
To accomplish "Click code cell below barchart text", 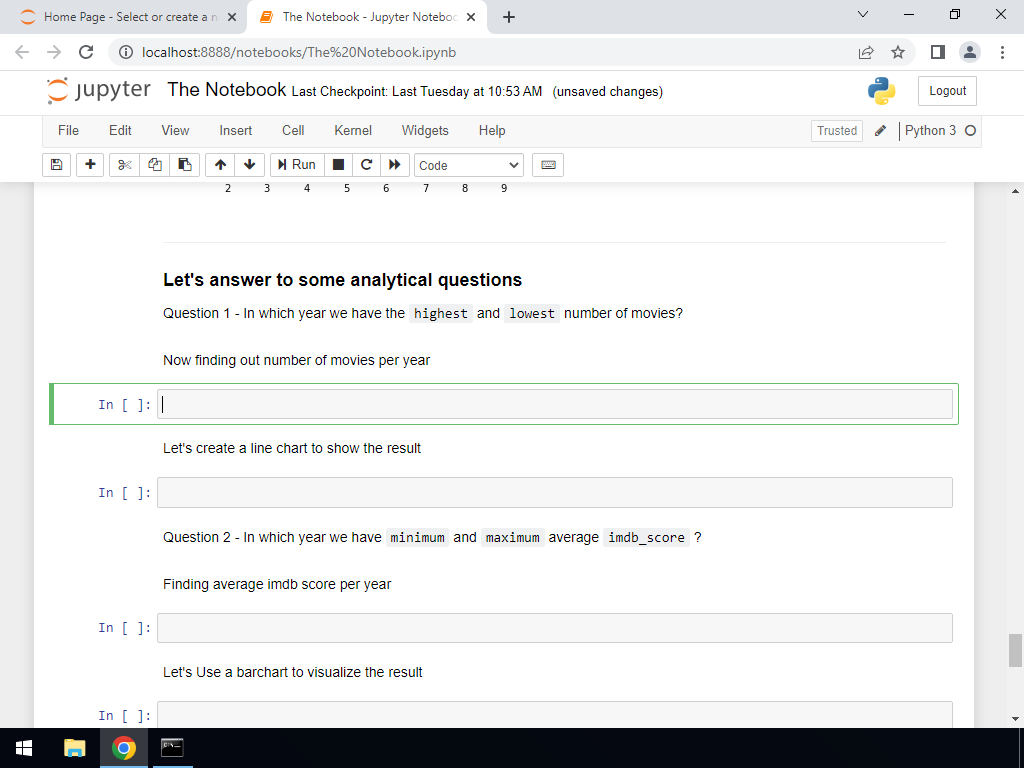I will point(554,714).
